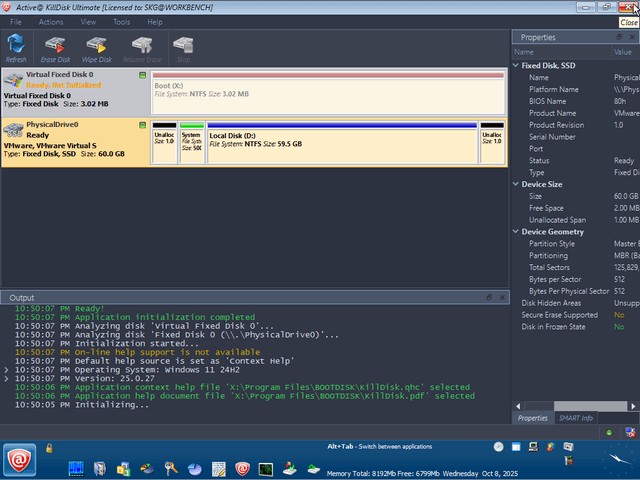
Task: Collapse the Device Size property group
Action: 516,184
